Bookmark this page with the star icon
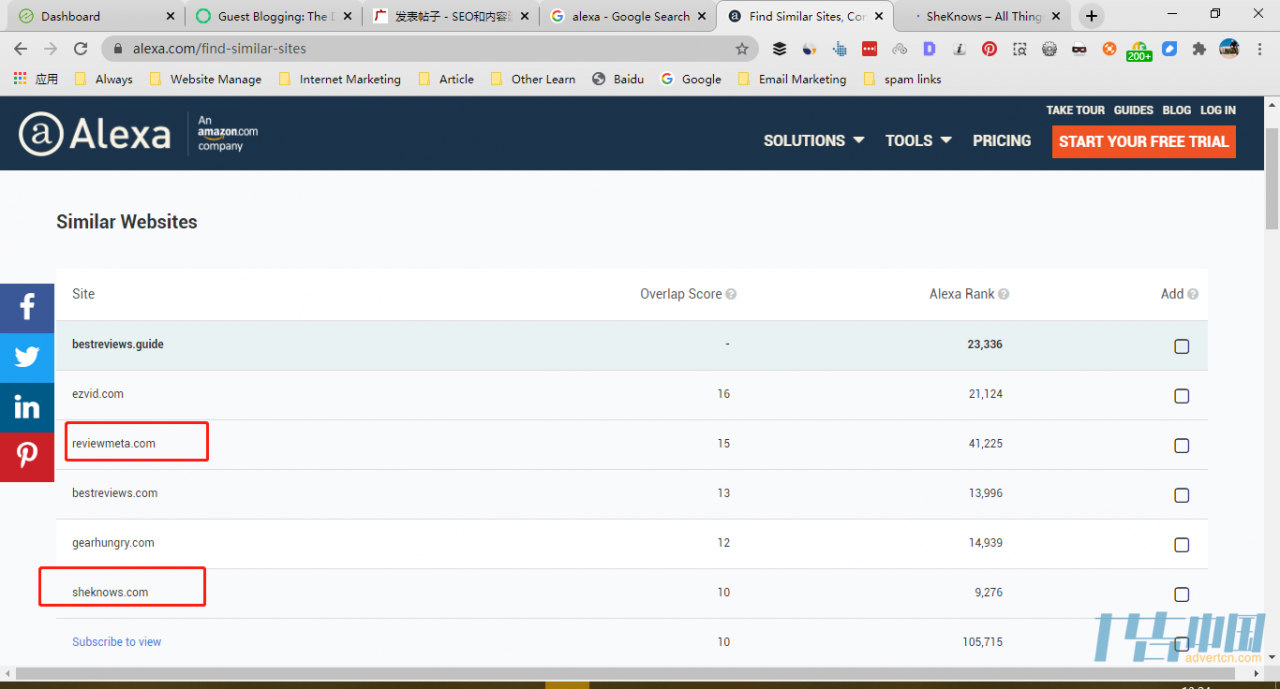 coord(742,48)
